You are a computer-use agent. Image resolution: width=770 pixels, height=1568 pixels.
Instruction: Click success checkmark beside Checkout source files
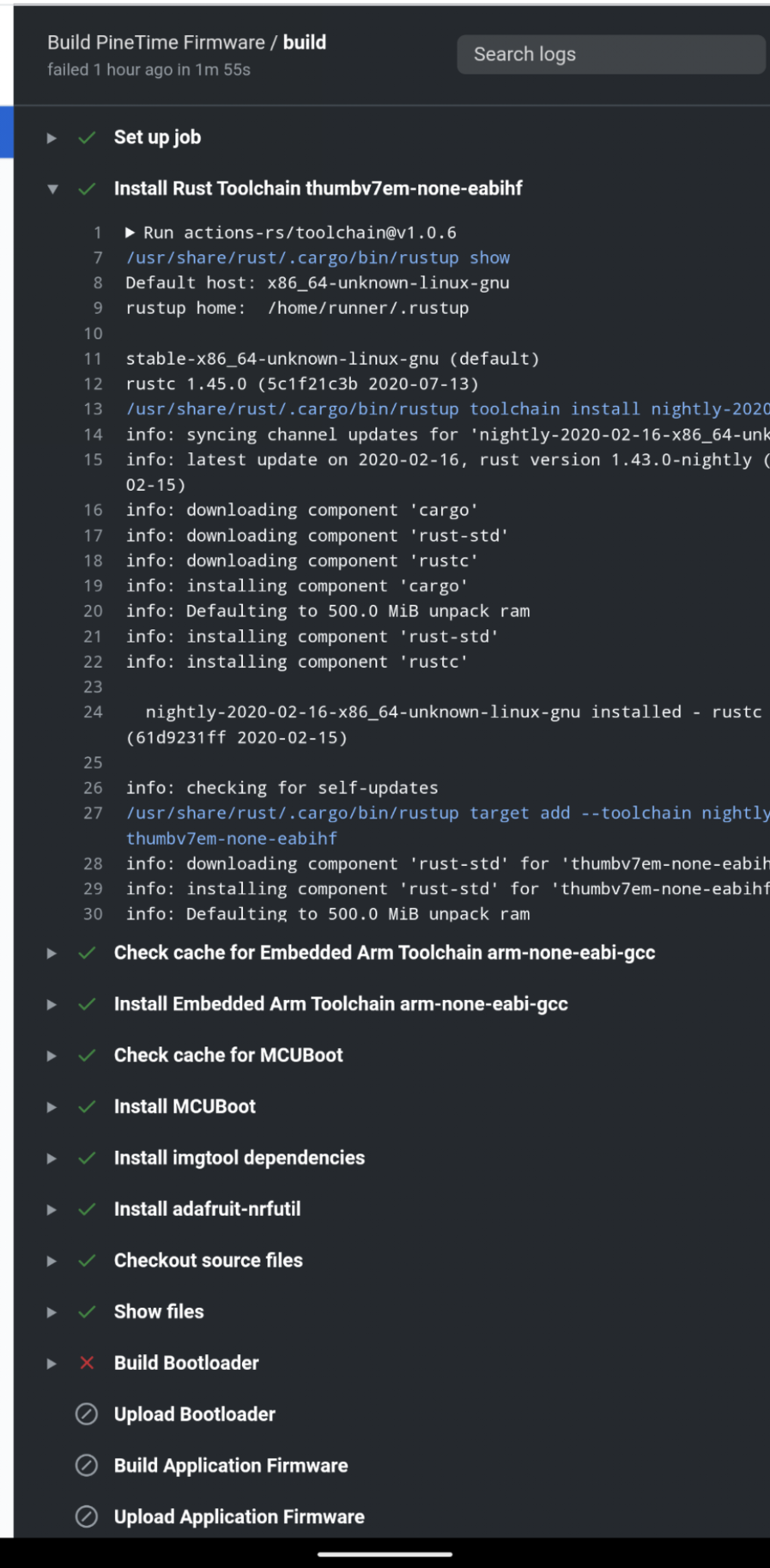87,1261
